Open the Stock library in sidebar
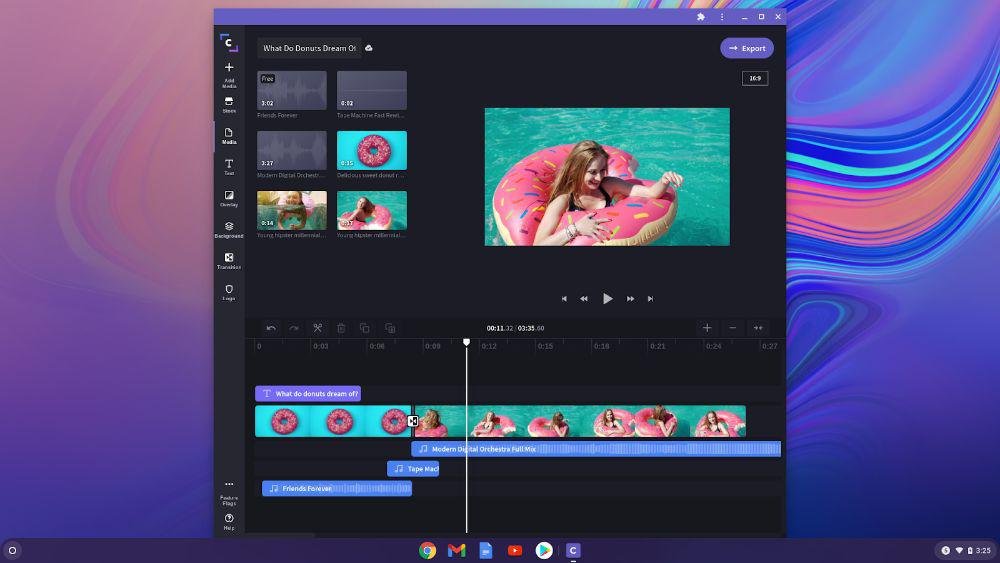Screen dimensions: 1000x563 [x=229, y=104]
